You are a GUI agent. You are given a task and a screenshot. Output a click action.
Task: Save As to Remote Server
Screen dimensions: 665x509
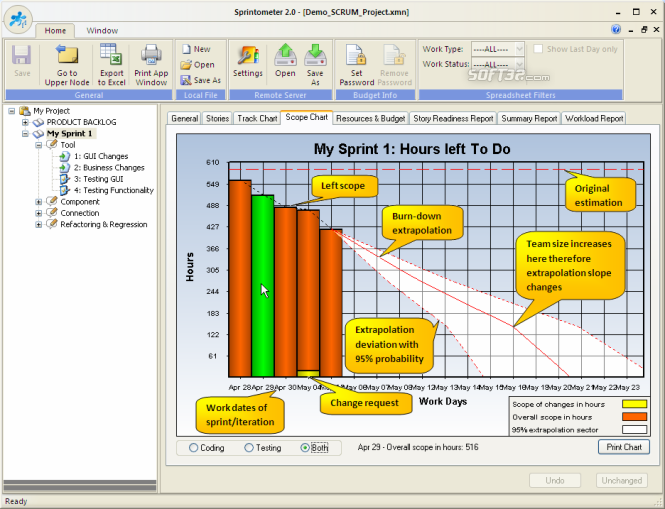315,64
